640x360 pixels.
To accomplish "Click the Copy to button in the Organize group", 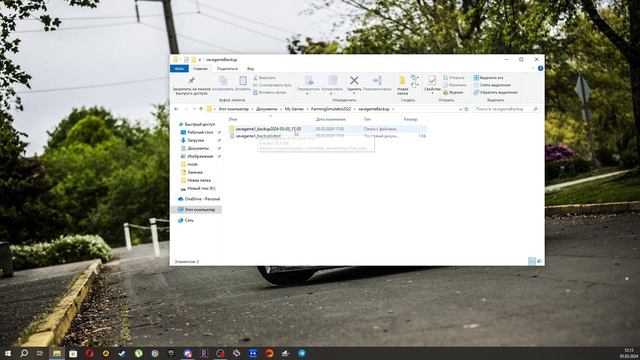I will (x=332, y=85).
